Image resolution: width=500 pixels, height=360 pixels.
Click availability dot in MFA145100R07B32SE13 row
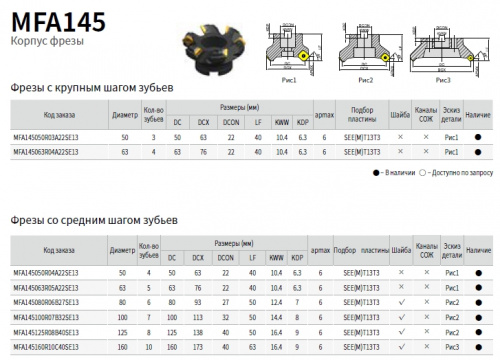479,318
